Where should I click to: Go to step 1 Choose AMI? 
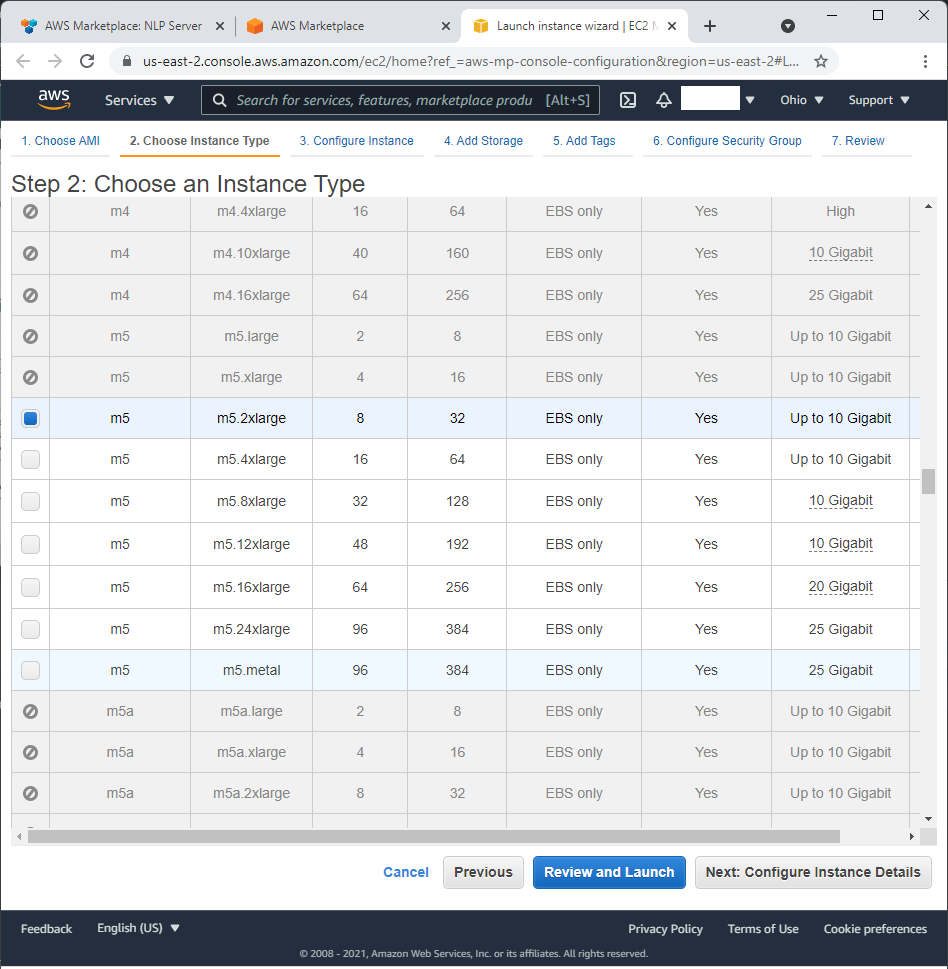61,141
